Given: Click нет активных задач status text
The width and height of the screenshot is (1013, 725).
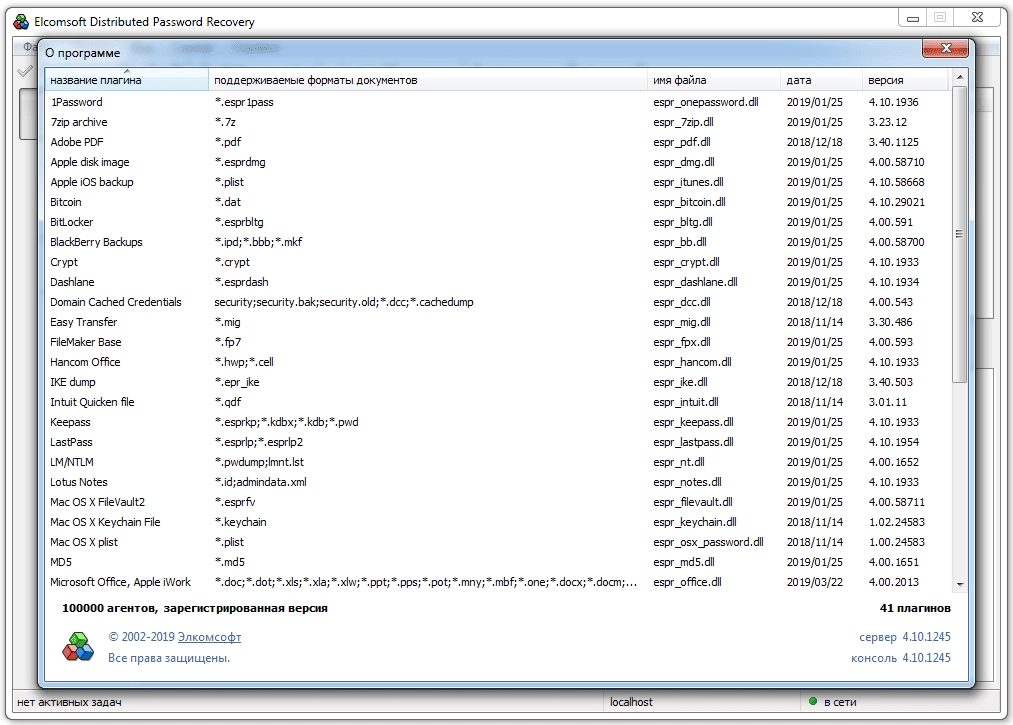Looking at the screenshot, I should click(x=69, y=702).
